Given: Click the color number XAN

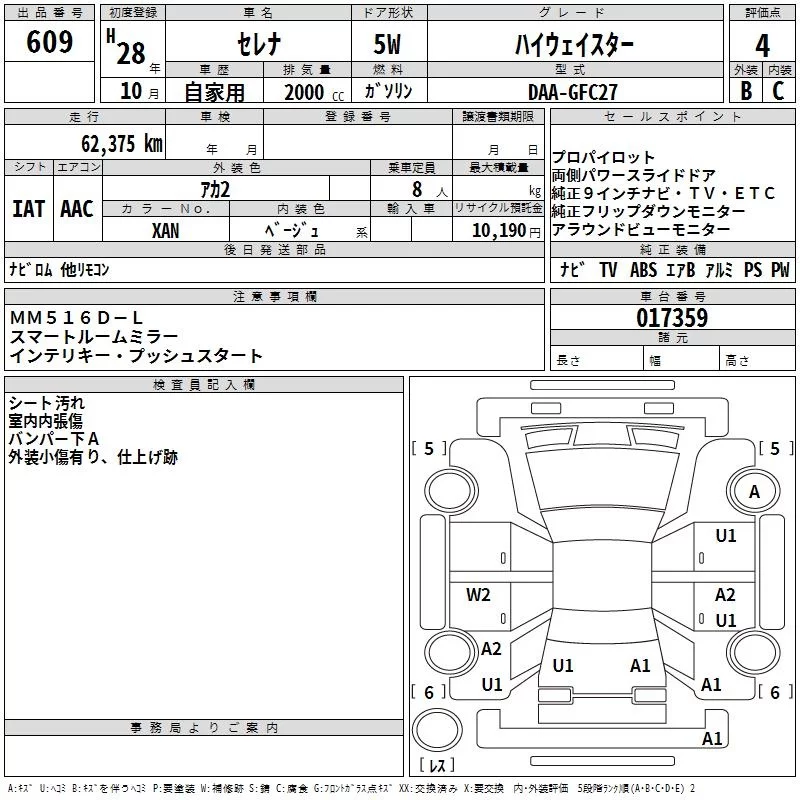Looking at the screenshot, I should point(165,231).
